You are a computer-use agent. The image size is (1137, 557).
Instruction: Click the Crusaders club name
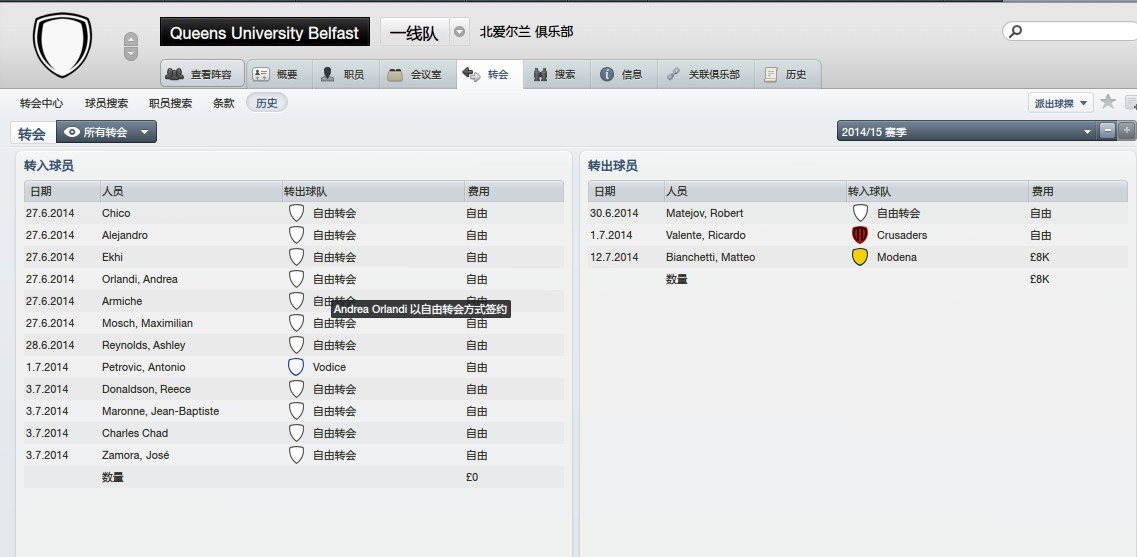click(902, 235)
